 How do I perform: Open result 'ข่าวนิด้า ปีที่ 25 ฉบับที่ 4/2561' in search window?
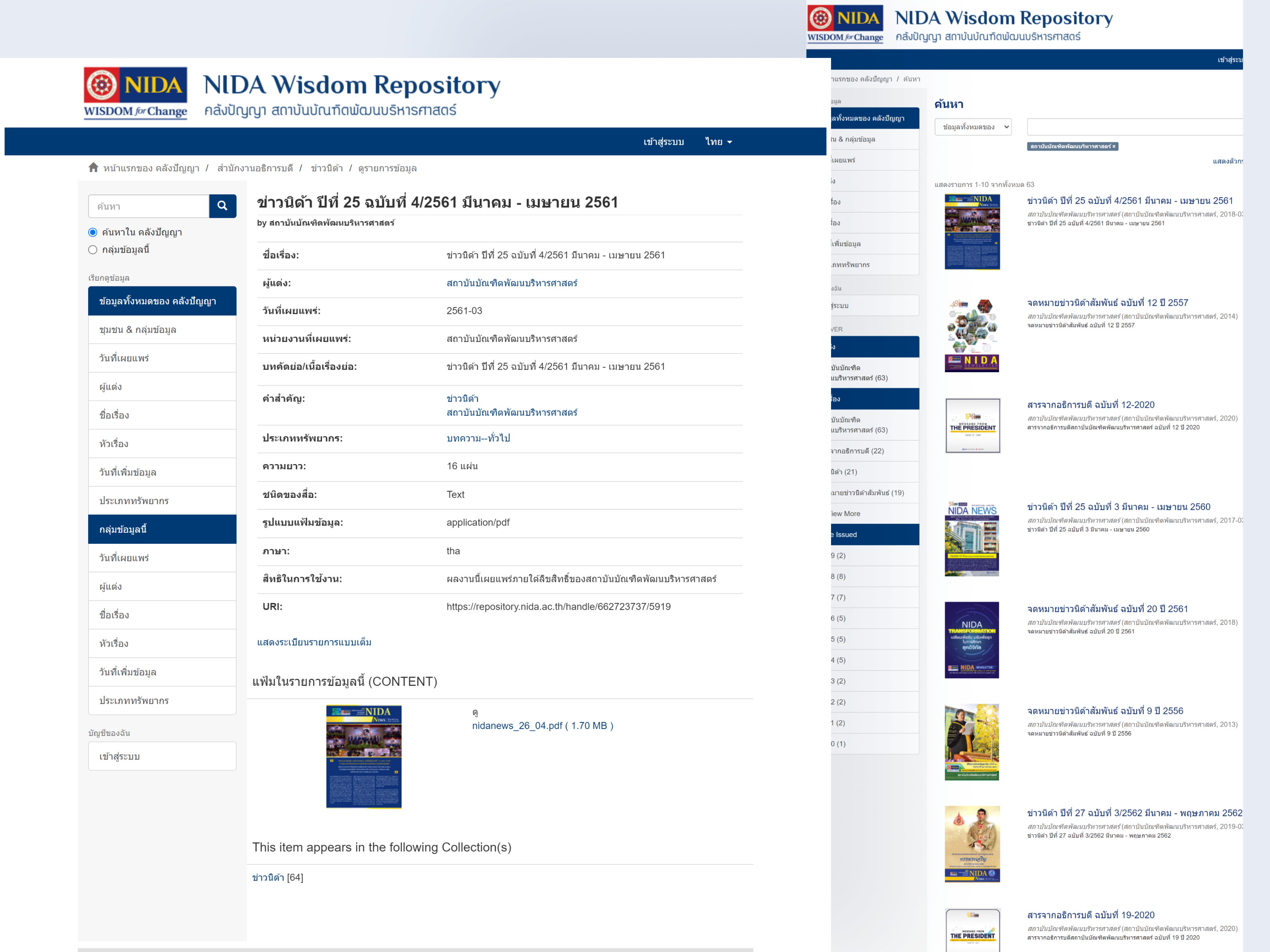point(1130,200)
